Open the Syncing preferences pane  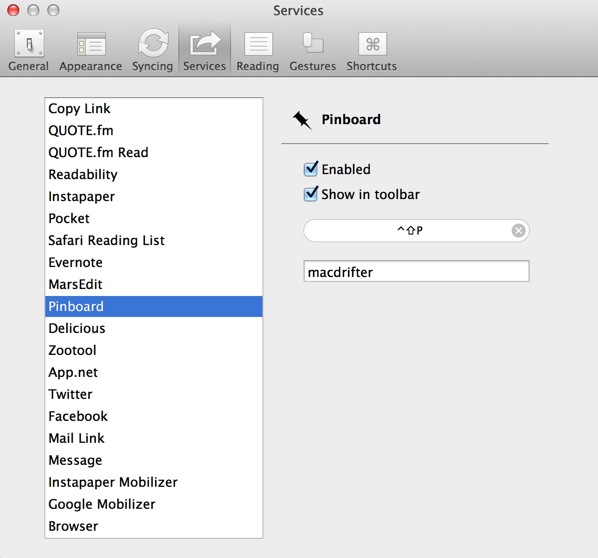tap(153, 51)
